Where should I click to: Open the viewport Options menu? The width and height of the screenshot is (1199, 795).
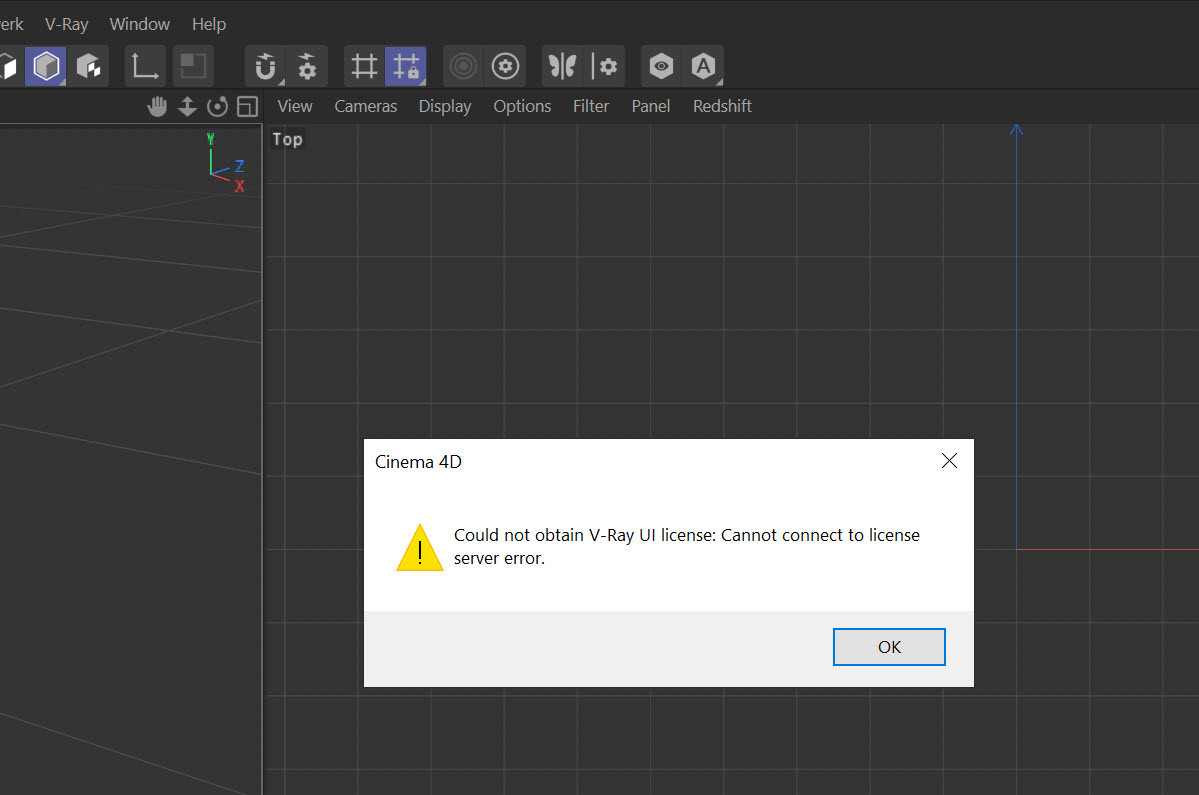522,106
